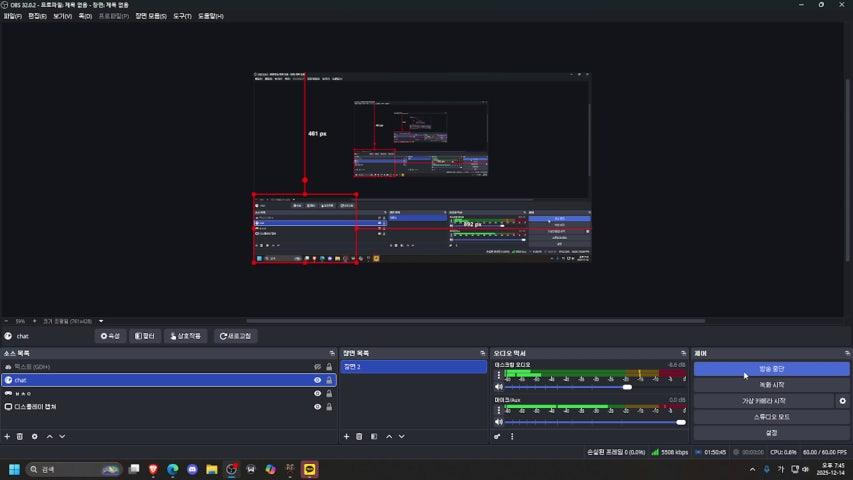Image resolution: width=853 pixels, height=480 pixels.
Task: Open the 파일(F) menu
Action: (x=13, y=16)
